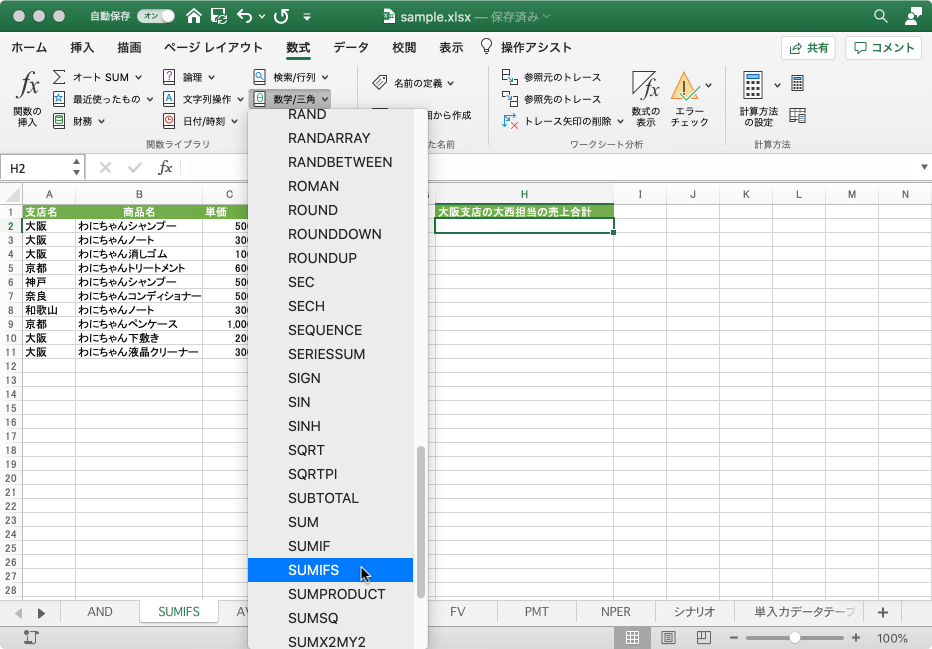This screenshot has height=649, width=932.
Task: Expand the undo history dropdown arrow
Action: click(262, 17)
